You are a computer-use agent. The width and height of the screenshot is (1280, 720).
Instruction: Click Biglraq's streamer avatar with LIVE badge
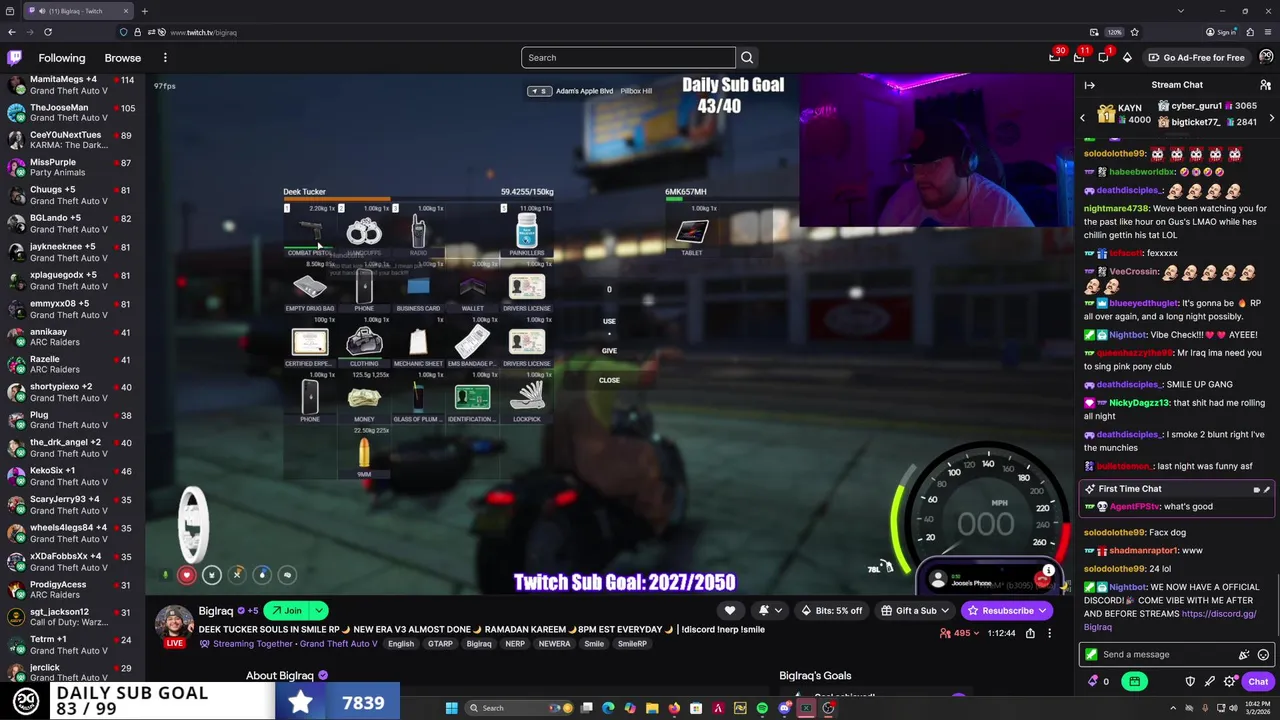(x=174, y=625)
